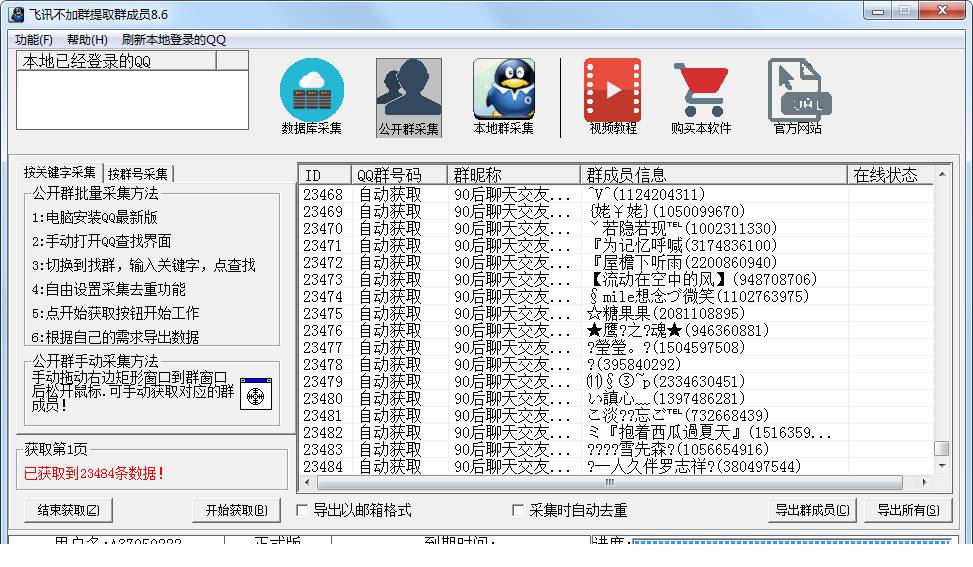This screenshot has height=567, width=973.
Task: Select row with ID 23483
Action: [x=616, y=450]
